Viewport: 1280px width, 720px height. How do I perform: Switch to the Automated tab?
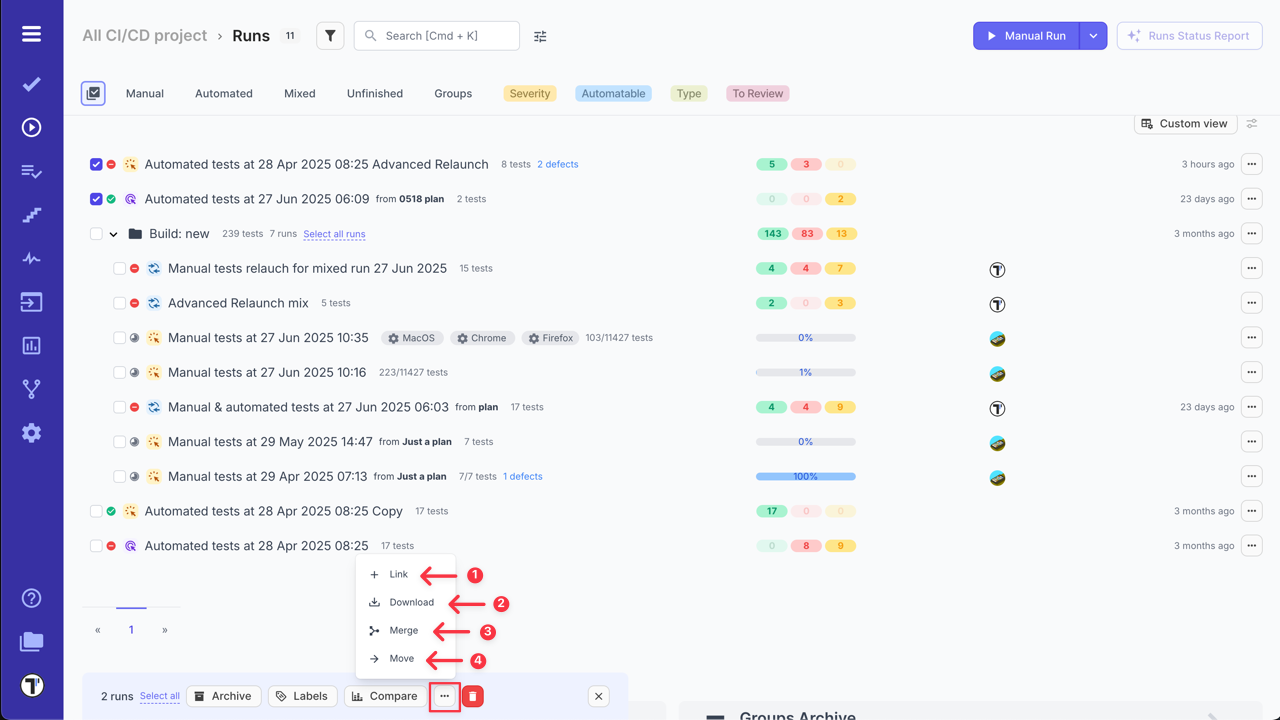pos(223,93)
